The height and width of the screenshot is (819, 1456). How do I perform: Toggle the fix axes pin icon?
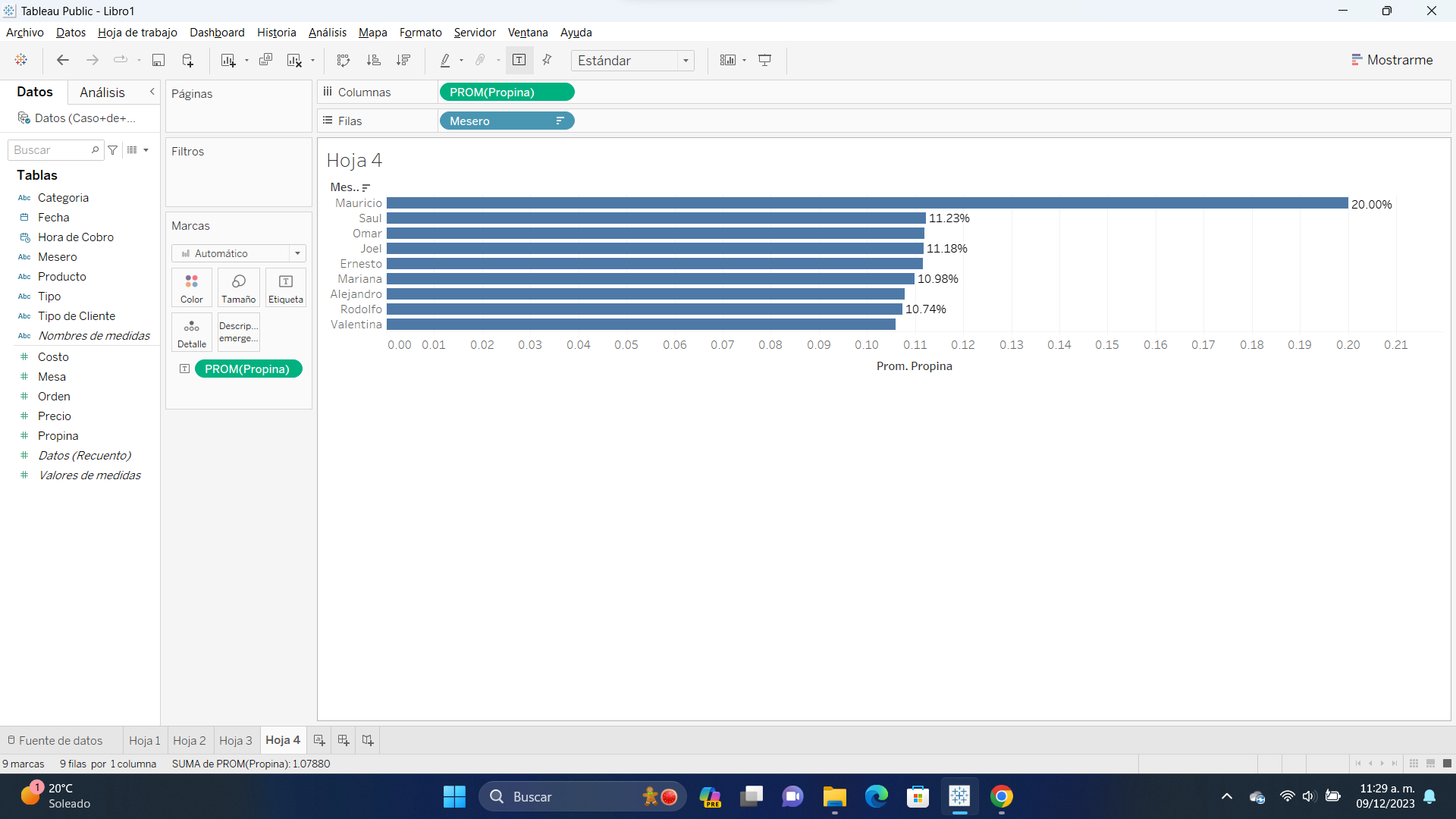coord(547,60)
